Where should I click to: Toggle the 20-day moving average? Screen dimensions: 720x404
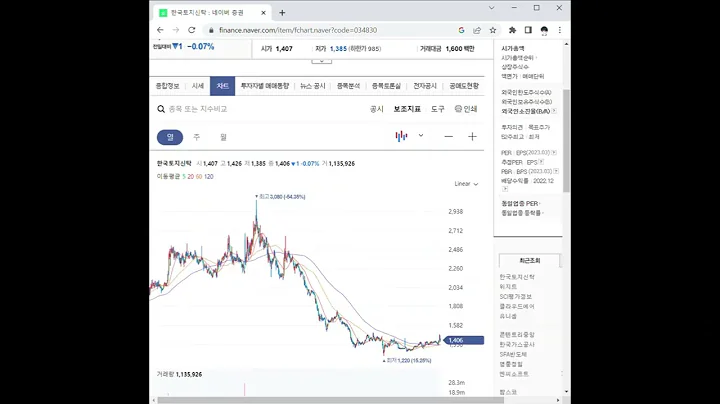tap(191, 176)
